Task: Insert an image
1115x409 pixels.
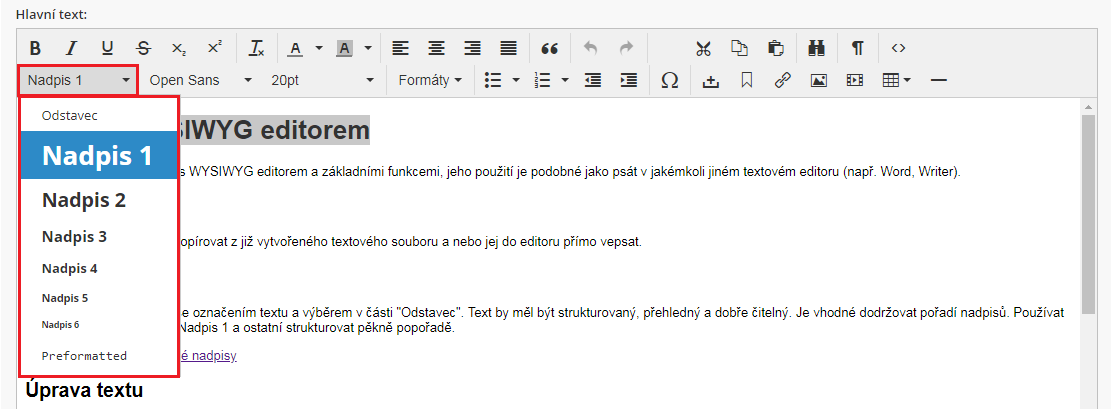Action: pos(818,80)
